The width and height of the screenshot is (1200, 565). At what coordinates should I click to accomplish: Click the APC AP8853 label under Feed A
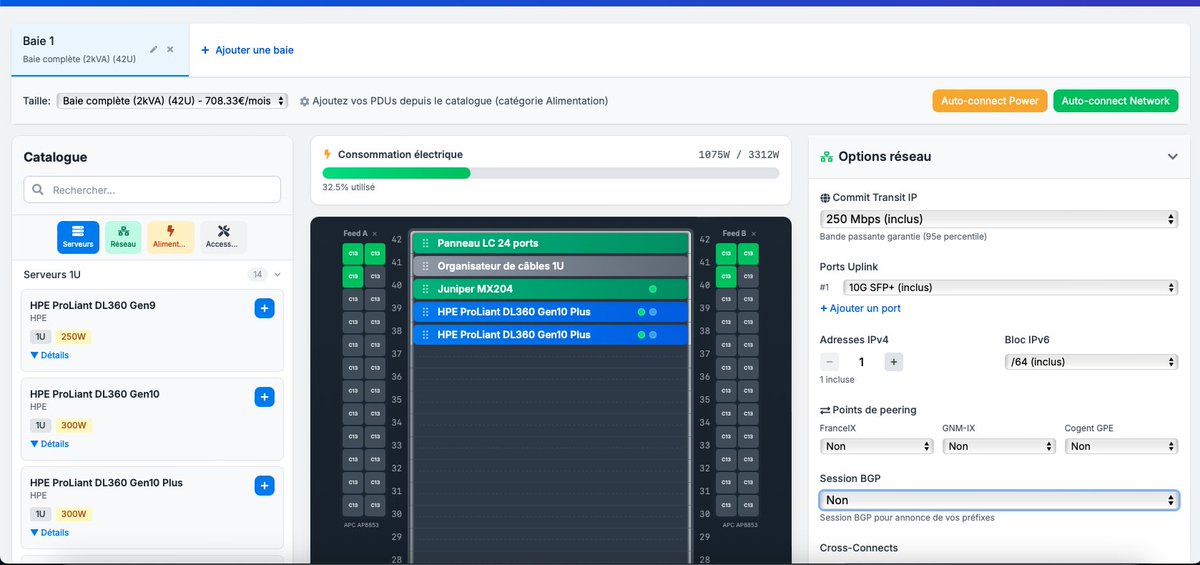(363, 524)
